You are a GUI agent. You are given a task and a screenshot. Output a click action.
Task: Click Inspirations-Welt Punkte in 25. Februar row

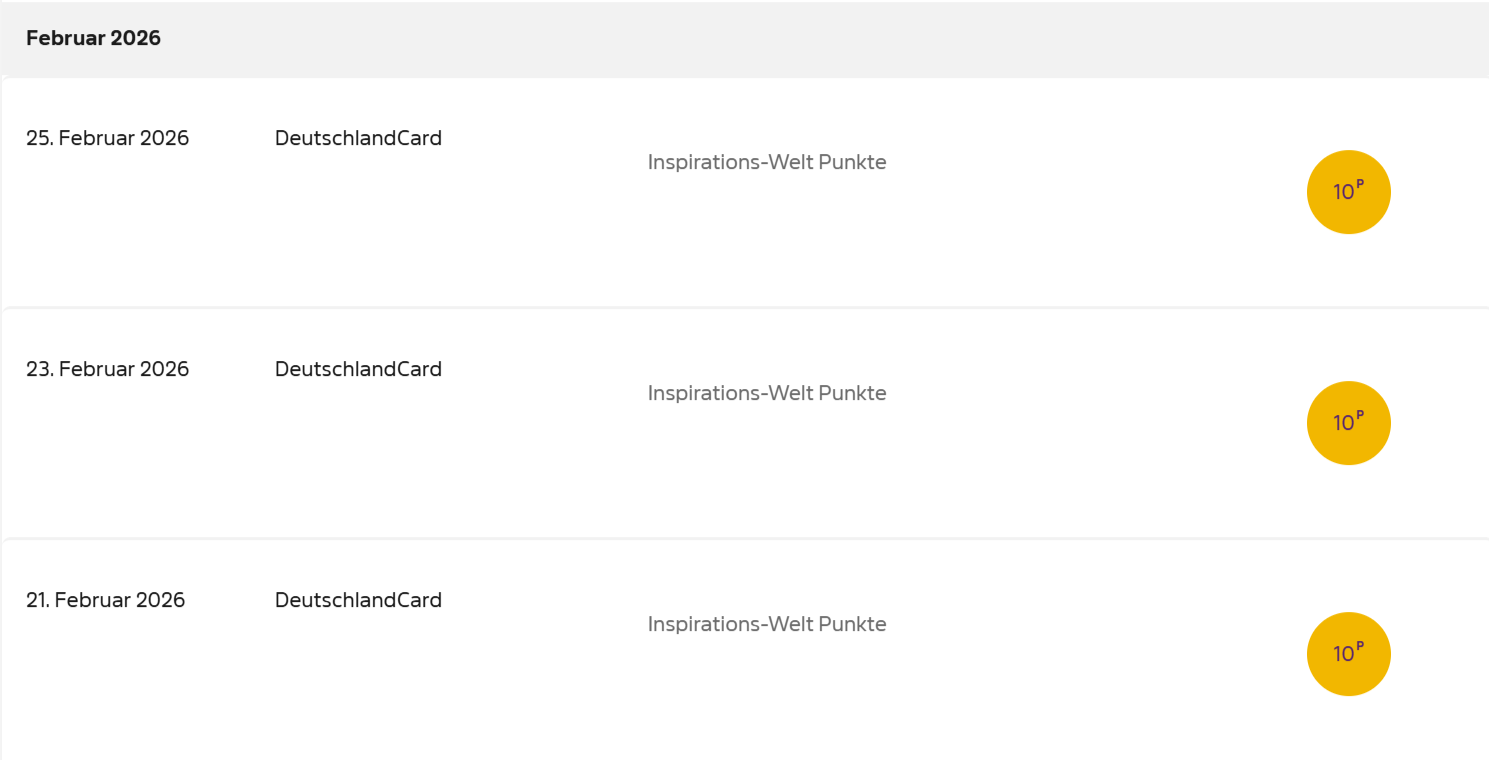click(x=767, y=162)
